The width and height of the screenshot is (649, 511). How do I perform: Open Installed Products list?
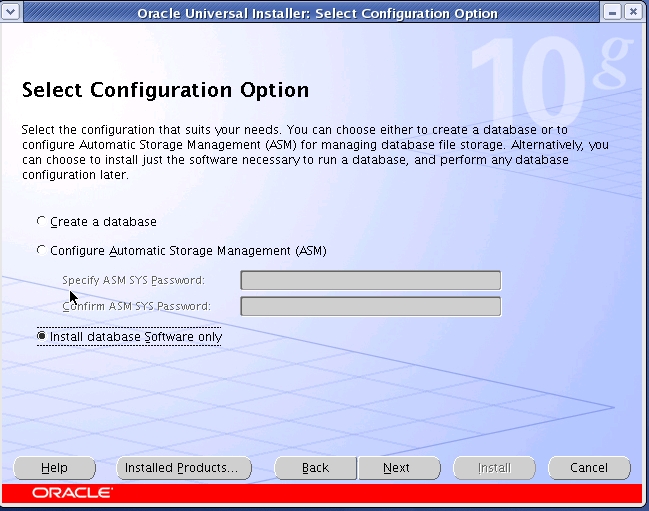click(x=183, y=468)
